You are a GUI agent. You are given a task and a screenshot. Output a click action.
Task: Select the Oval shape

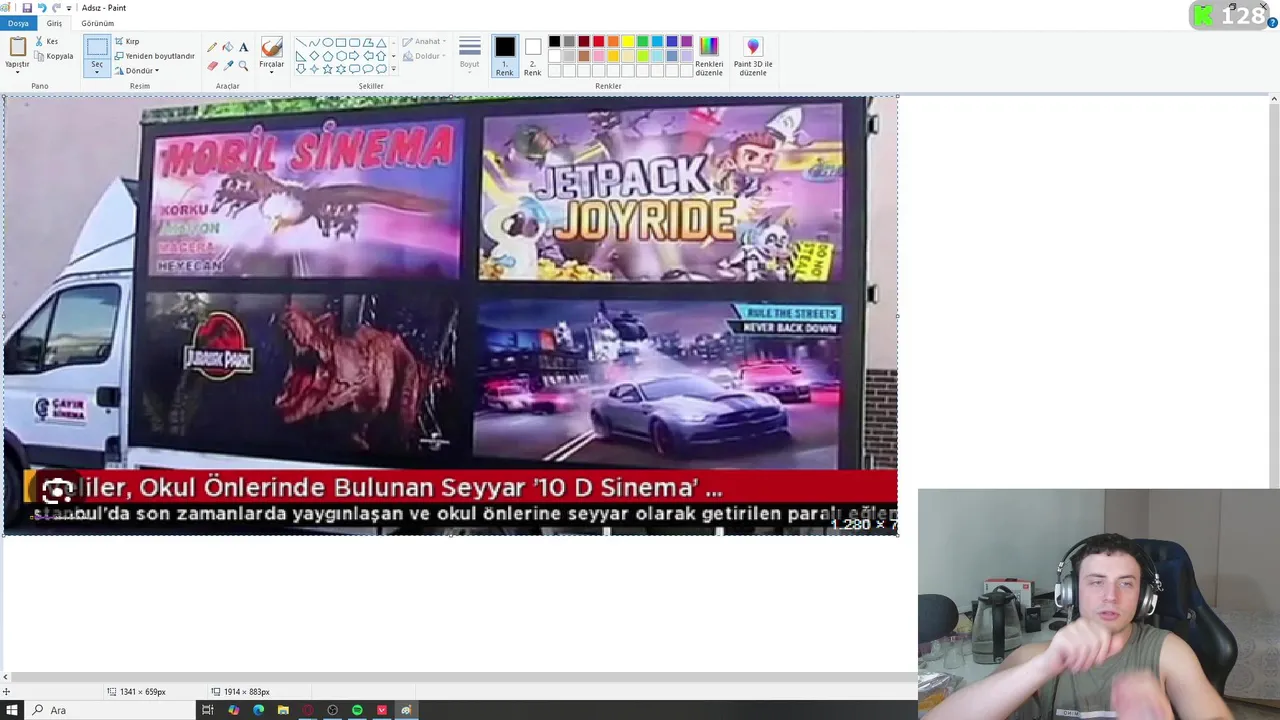point(328,43)
